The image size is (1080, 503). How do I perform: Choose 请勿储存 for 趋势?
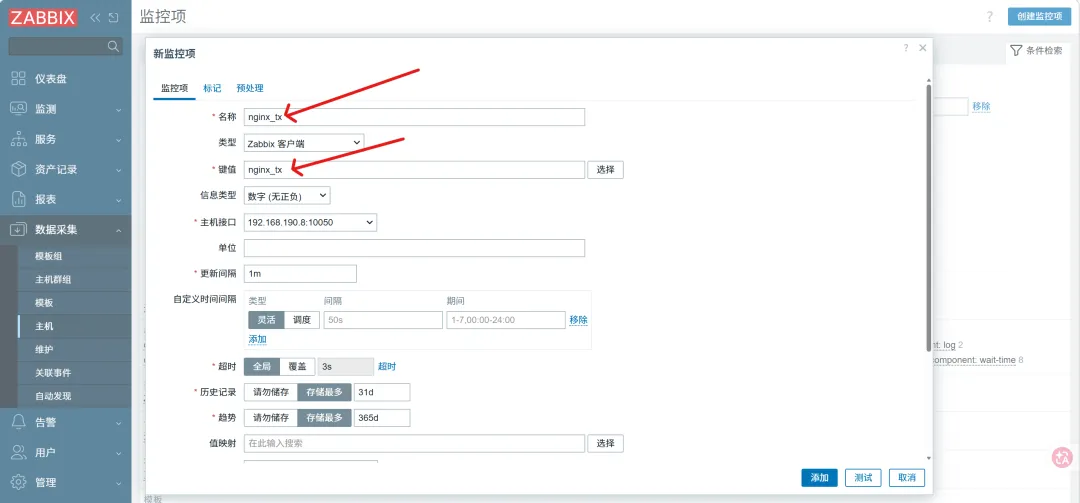271,418
